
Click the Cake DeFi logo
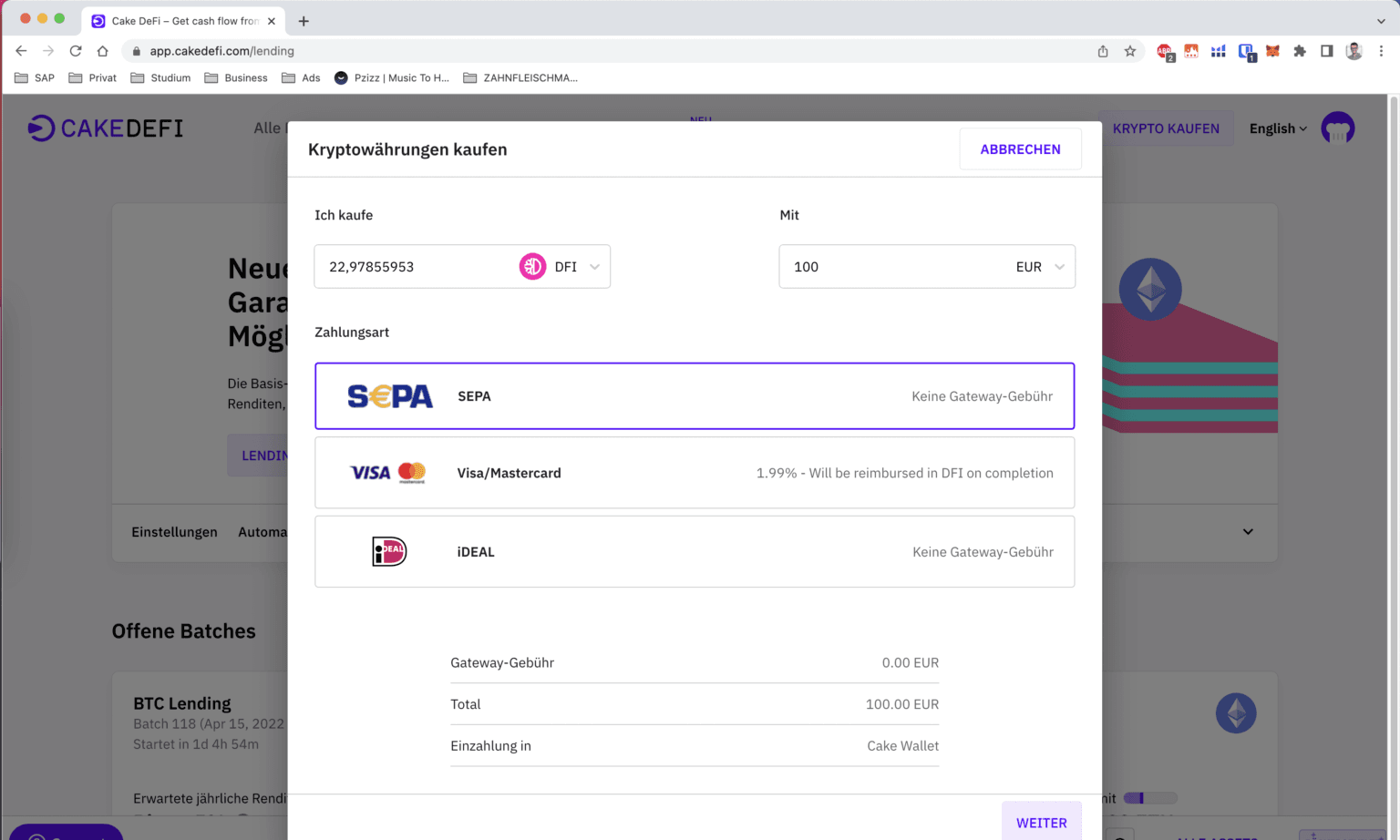pos(105,128)
